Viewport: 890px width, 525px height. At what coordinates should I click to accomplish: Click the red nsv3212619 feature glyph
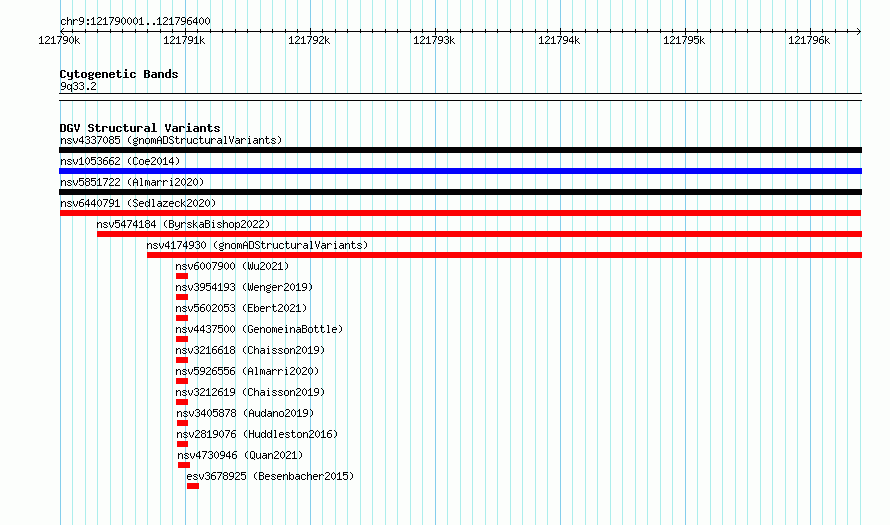coord(182,402)
